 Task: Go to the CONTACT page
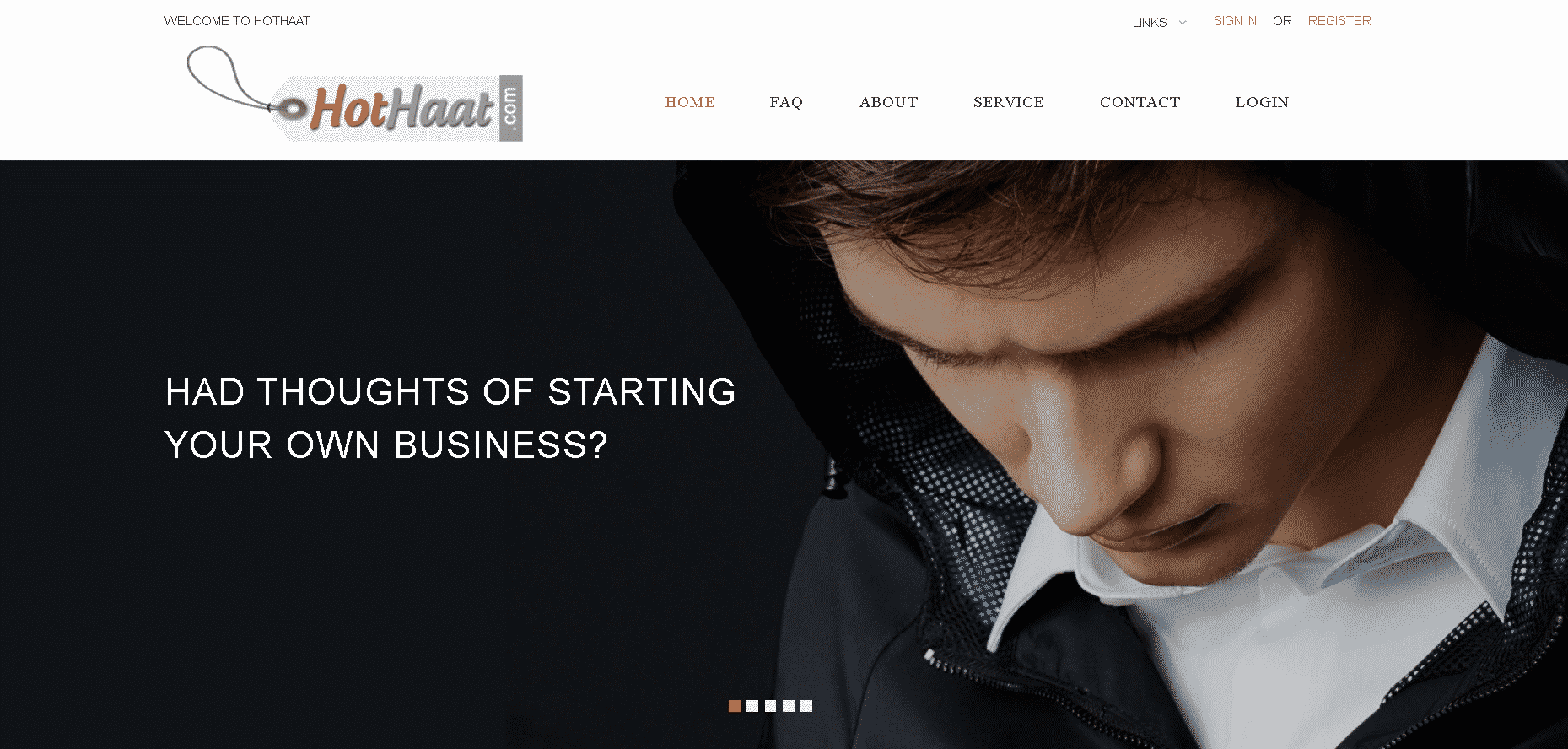[1140, 102]
